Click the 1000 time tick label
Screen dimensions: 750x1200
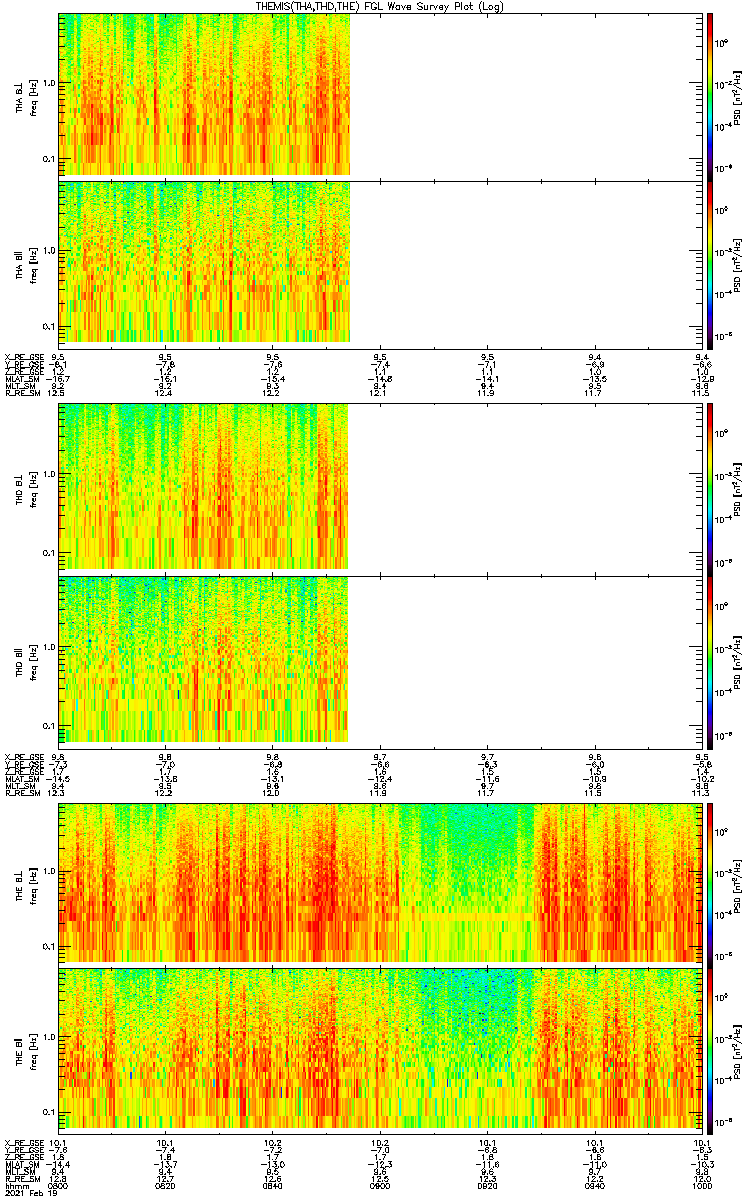[701, 1186]
